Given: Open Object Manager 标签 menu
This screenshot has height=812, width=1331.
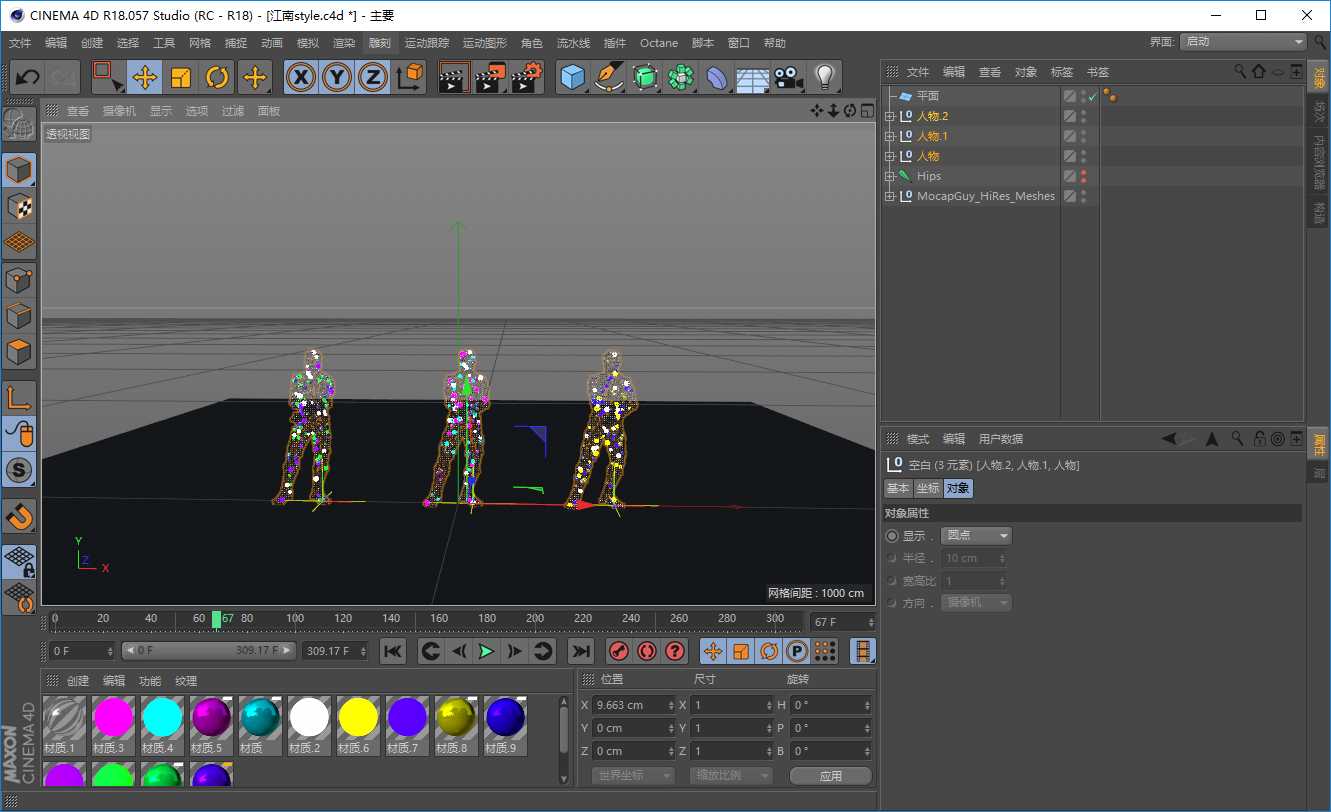Looking at the screenshot, I should (x=1062, y=72).
